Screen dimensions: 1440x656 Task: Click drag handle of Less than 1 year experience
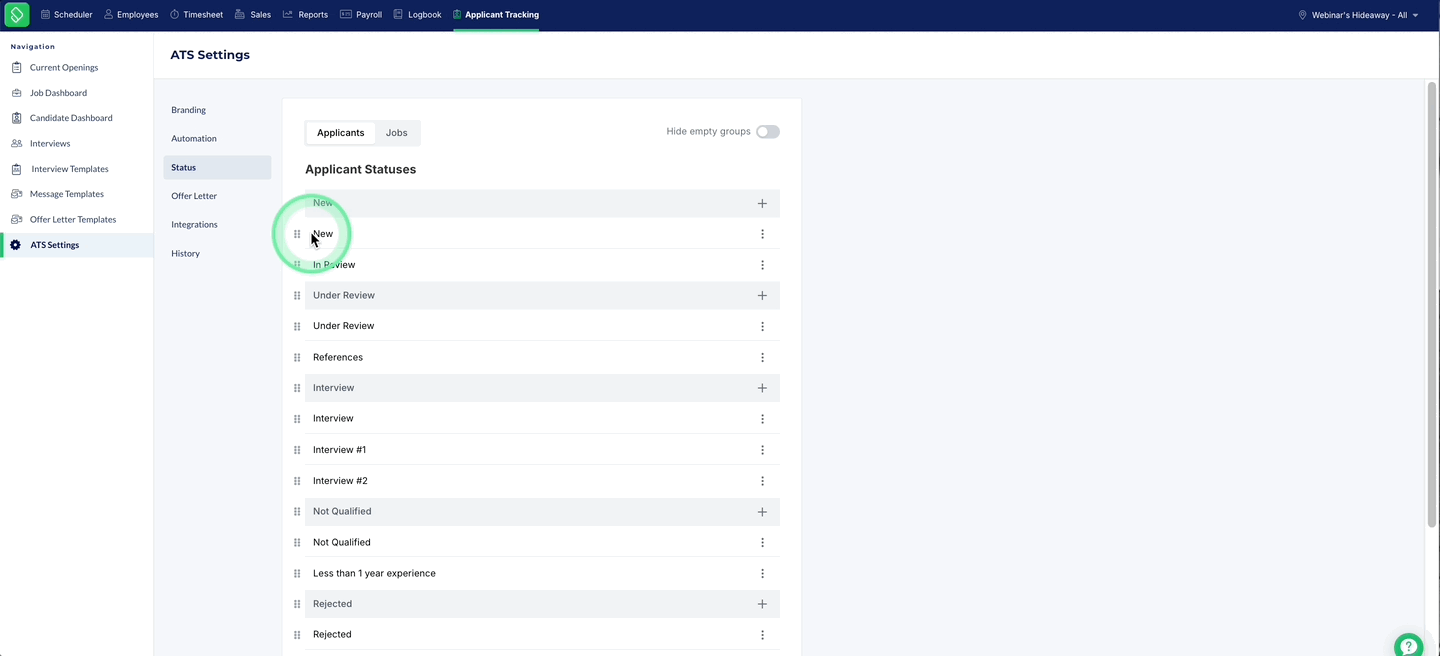297,574
